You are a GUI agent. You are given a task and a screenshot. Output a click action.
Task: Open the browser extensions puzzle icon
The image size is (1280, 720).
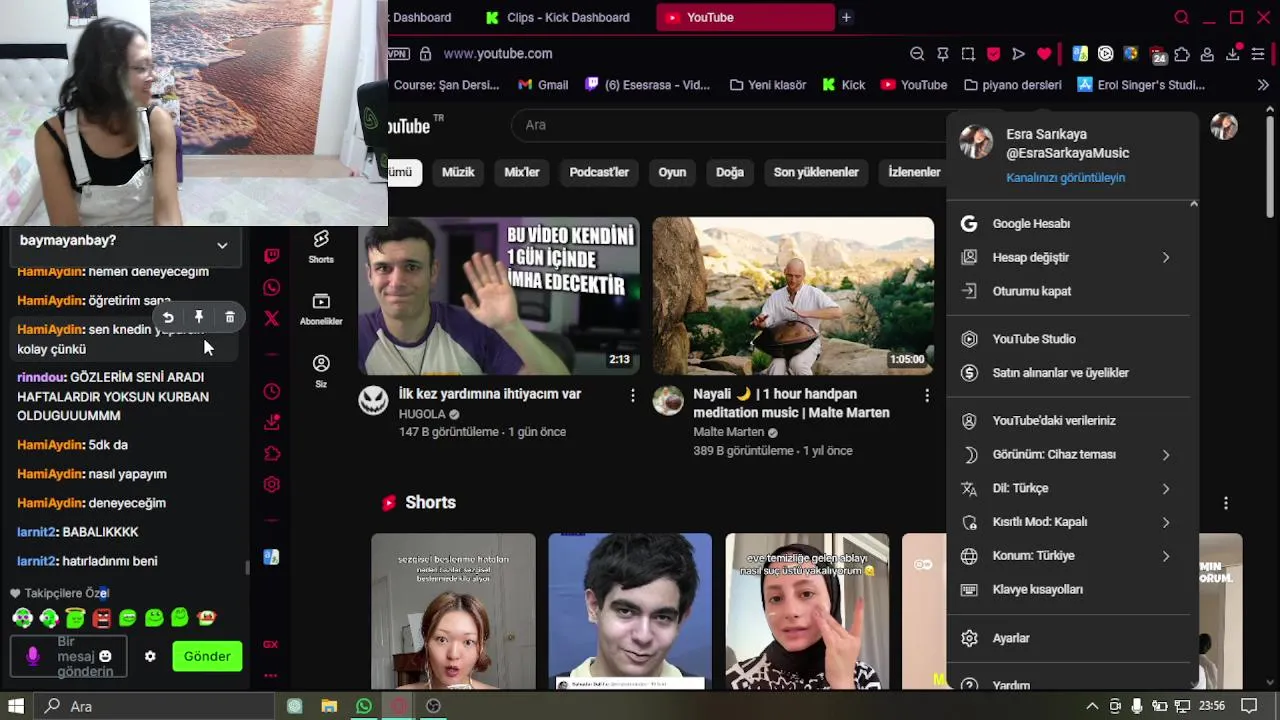1182,54
